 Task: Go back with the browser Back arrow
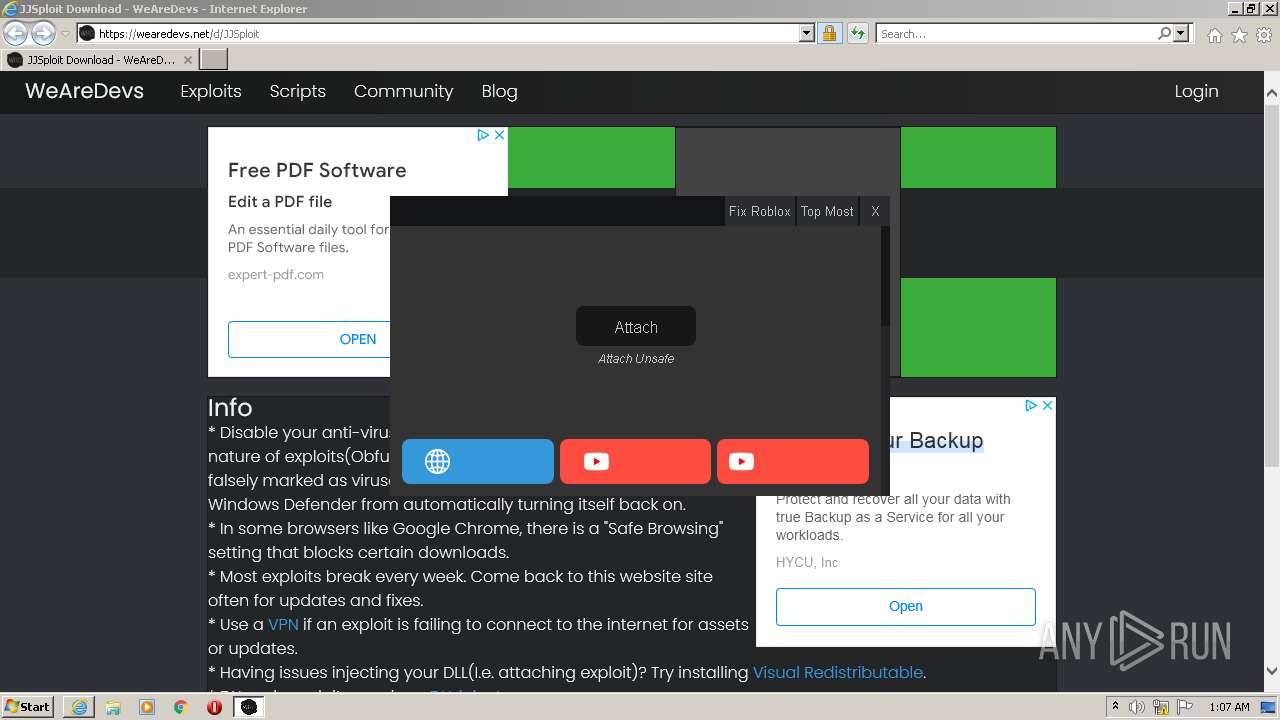click(x=15, y=33)
